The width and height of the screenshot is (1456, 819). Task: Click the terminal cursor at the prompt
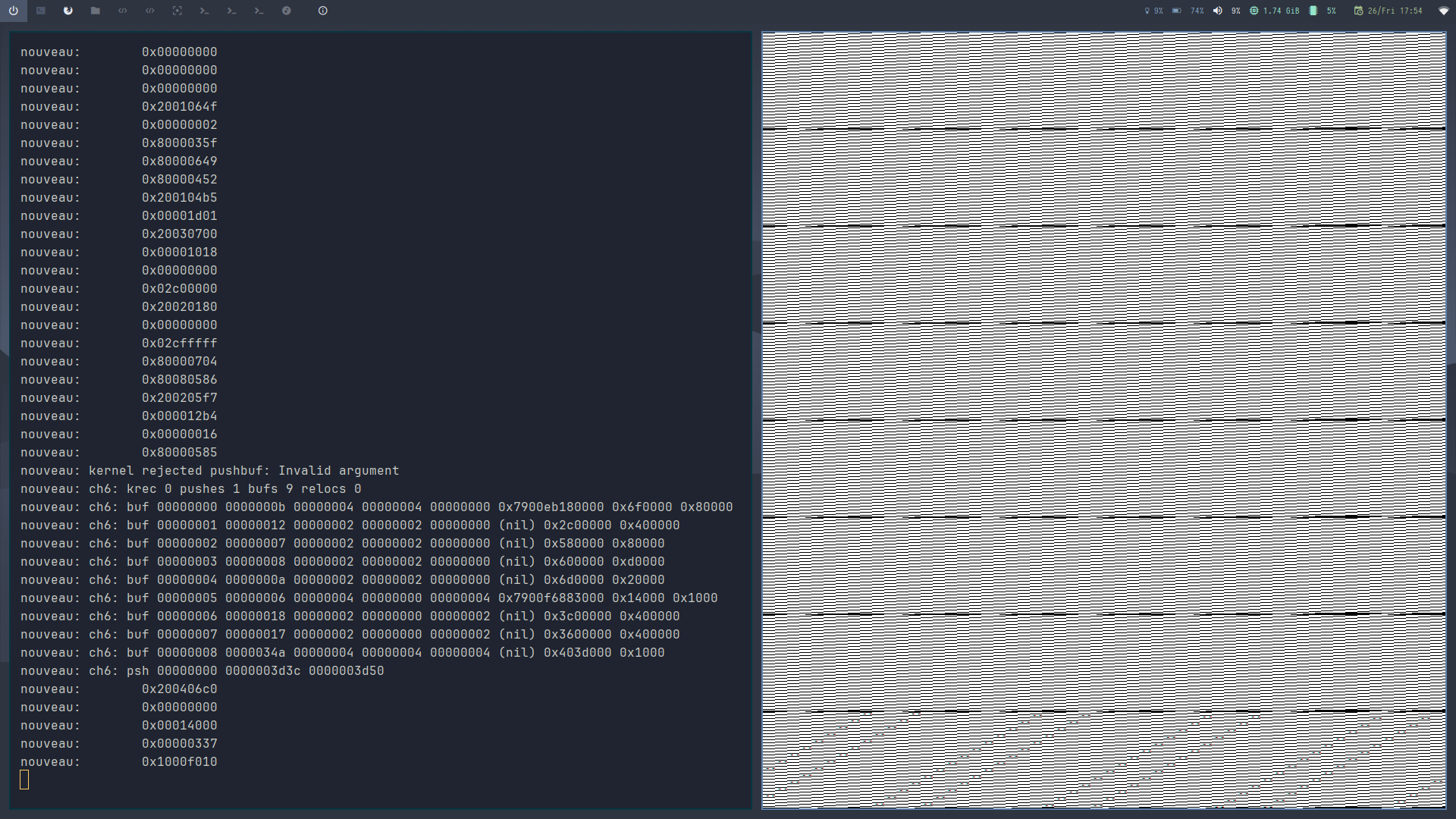click(x=24, y=780)
